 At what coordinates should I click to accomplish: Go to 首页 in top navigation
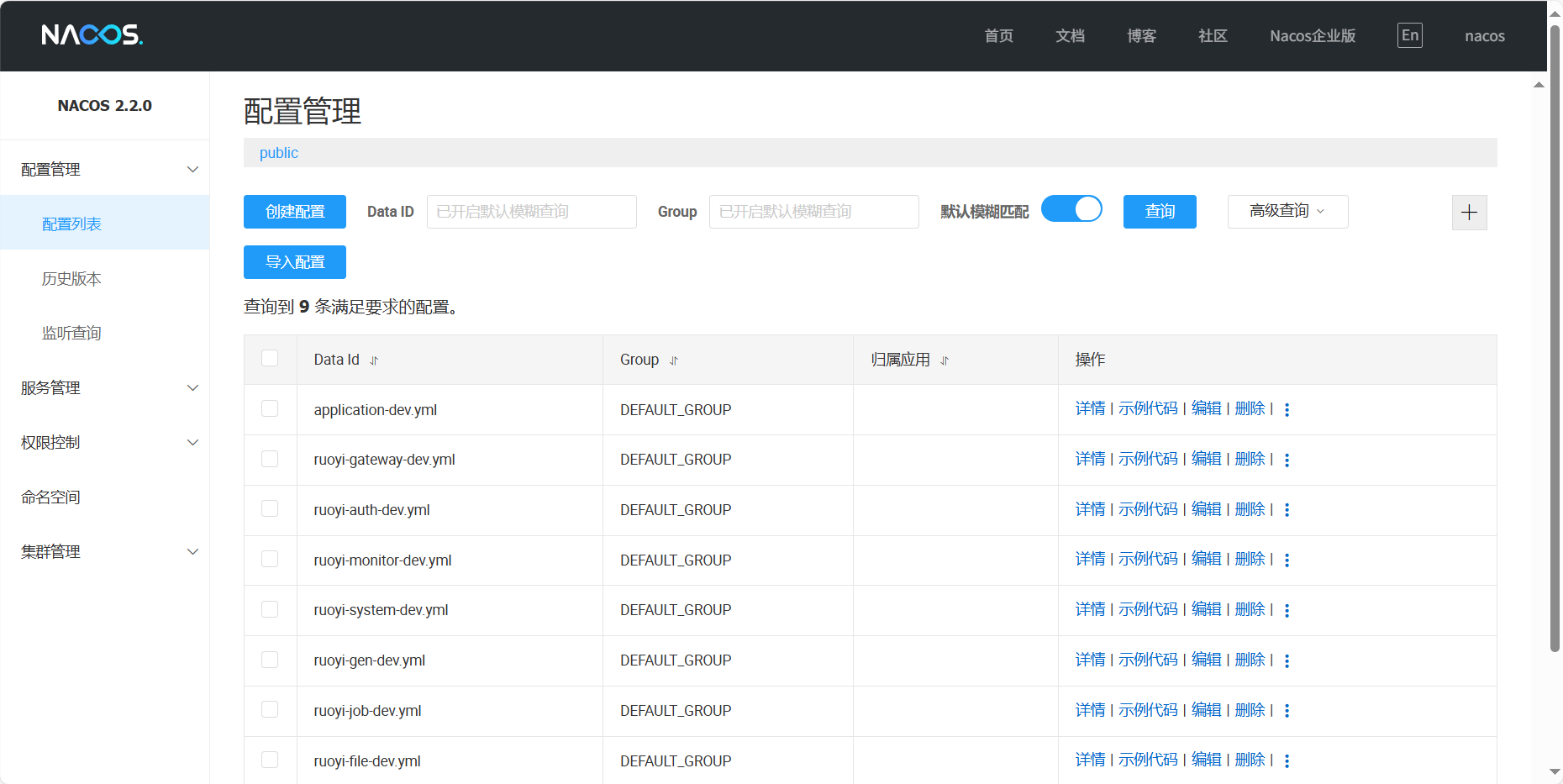click(x=999, y=36)
